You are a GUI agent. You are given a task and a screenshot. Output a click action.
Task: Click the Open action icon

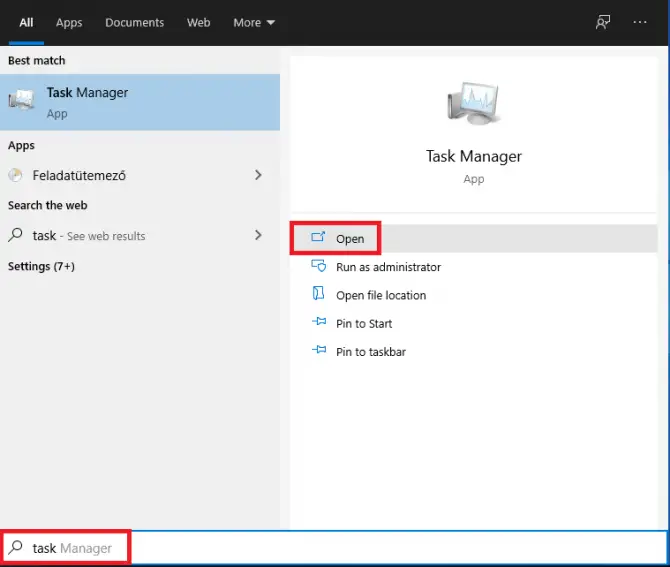(x=318, y=237)
